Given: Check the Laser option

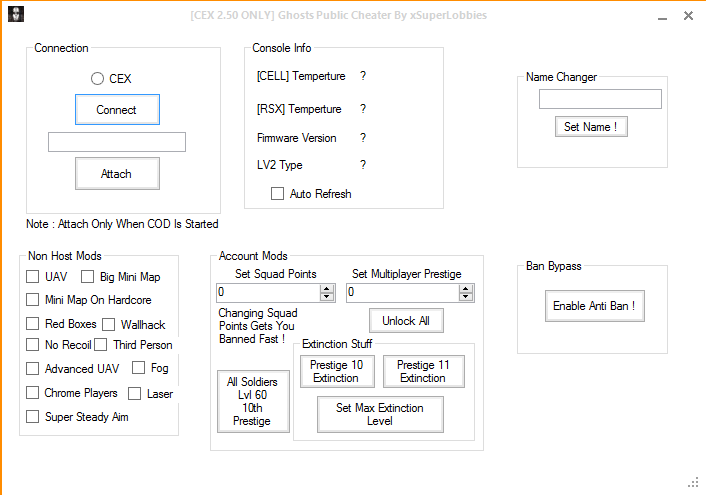Looking at the screenshot, I should (135, 394).
